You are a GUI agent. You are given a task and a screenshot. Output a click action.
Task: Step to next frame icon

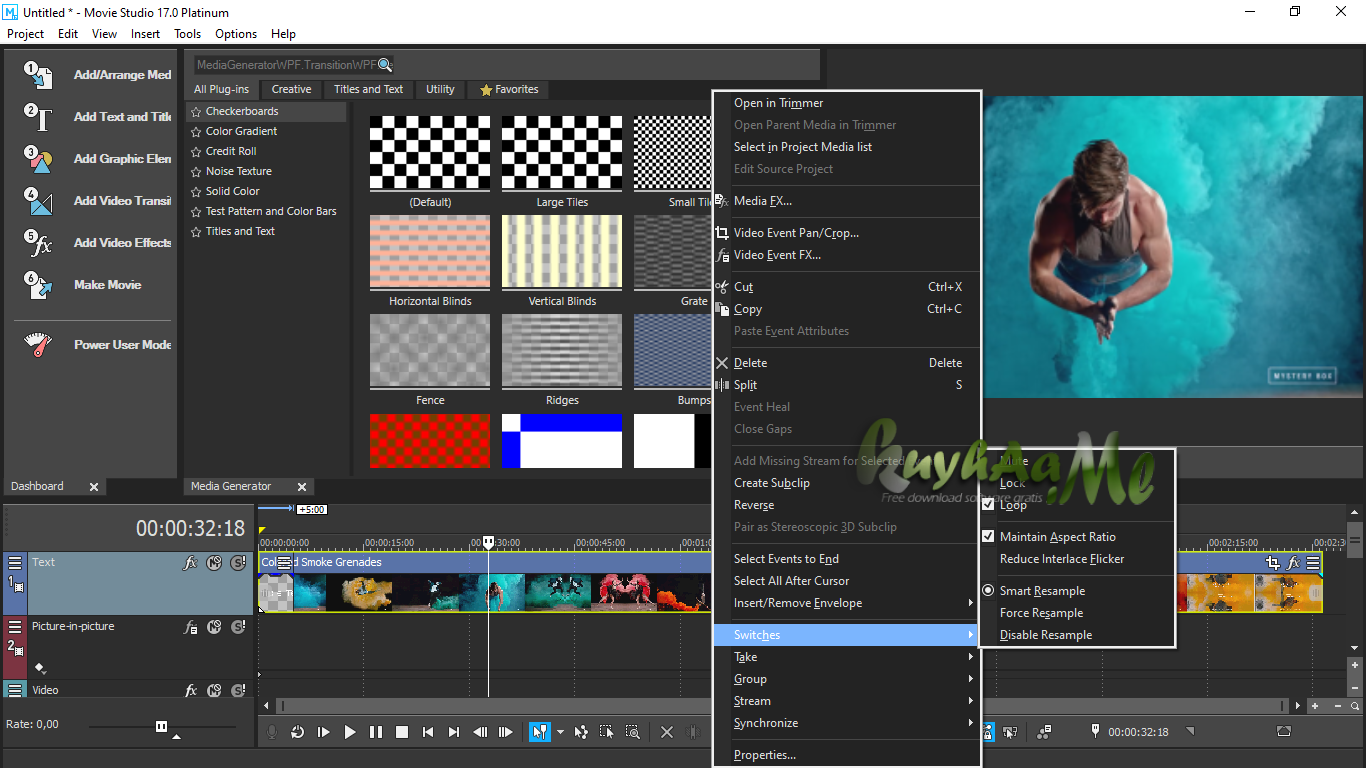pos(506,732)
